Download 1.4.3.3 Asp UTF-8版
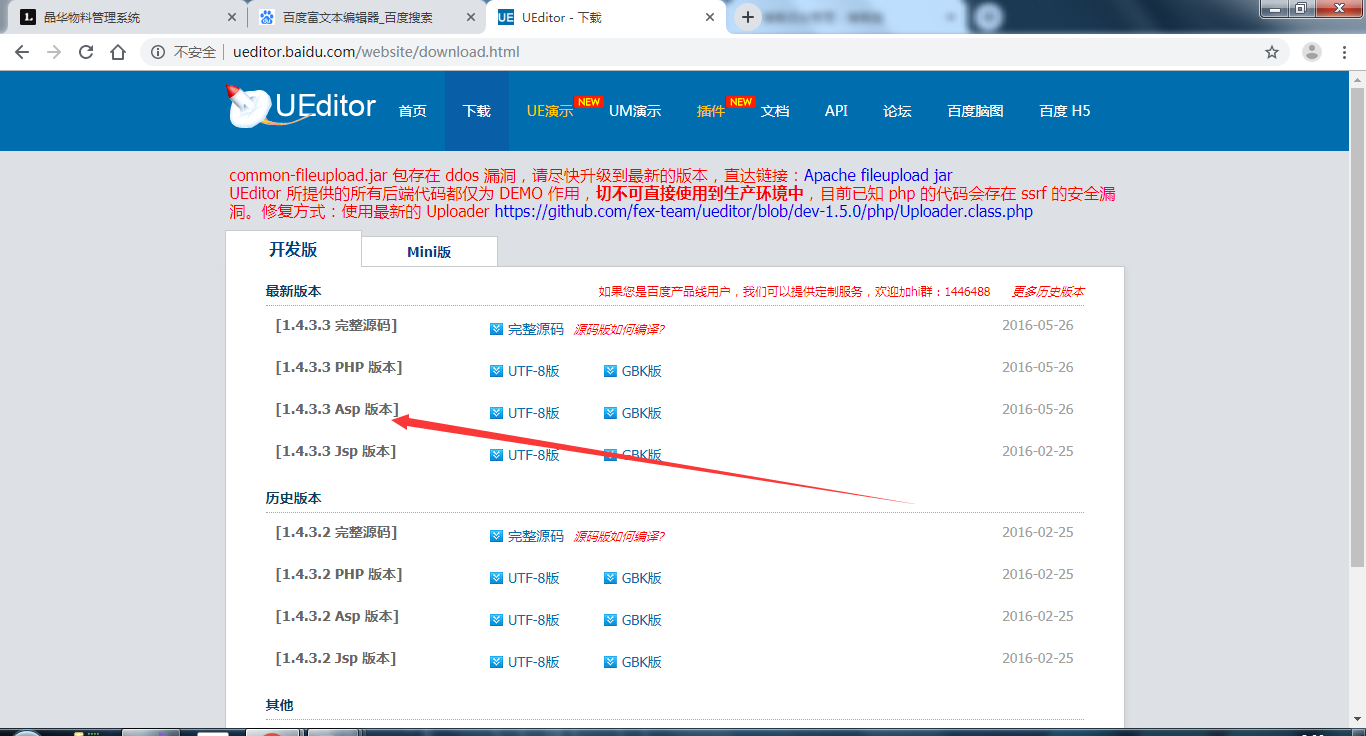1366x736 pixels. pyautogui.click(x=533, y=413)
